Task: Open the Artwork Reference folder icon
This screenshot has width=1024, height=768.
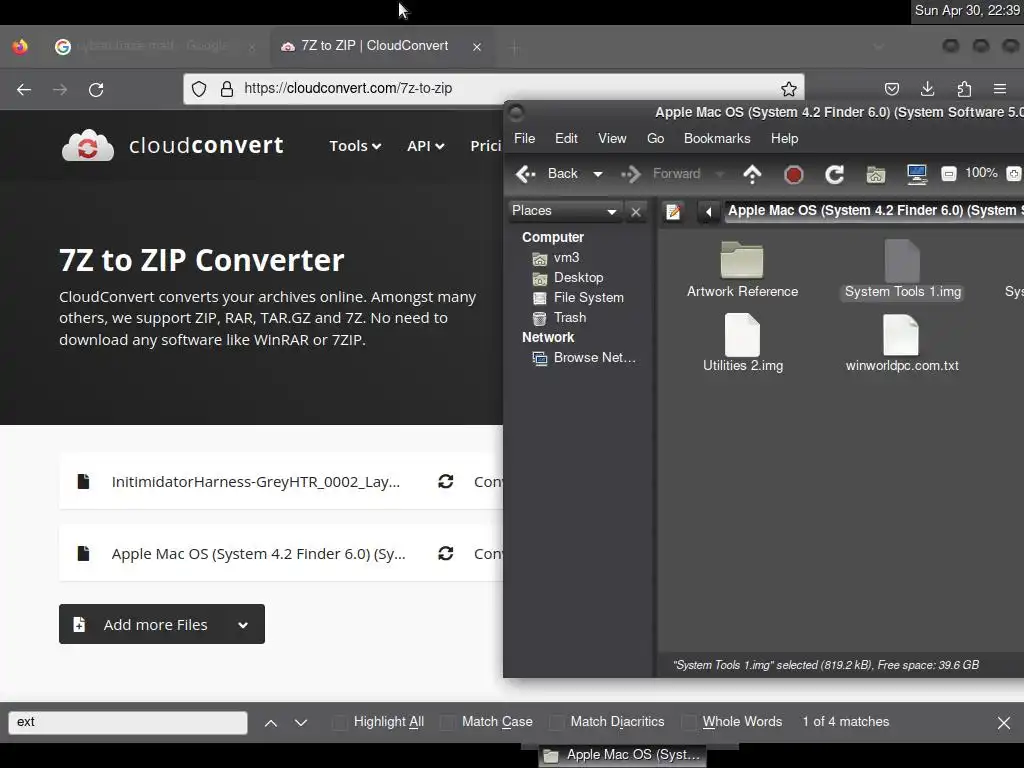Action: click(742, 260)
